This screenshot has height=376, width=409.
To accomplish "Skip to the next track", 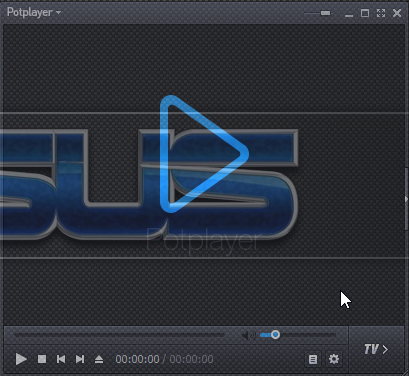I will pyautogui.click(x=80, y=359).
